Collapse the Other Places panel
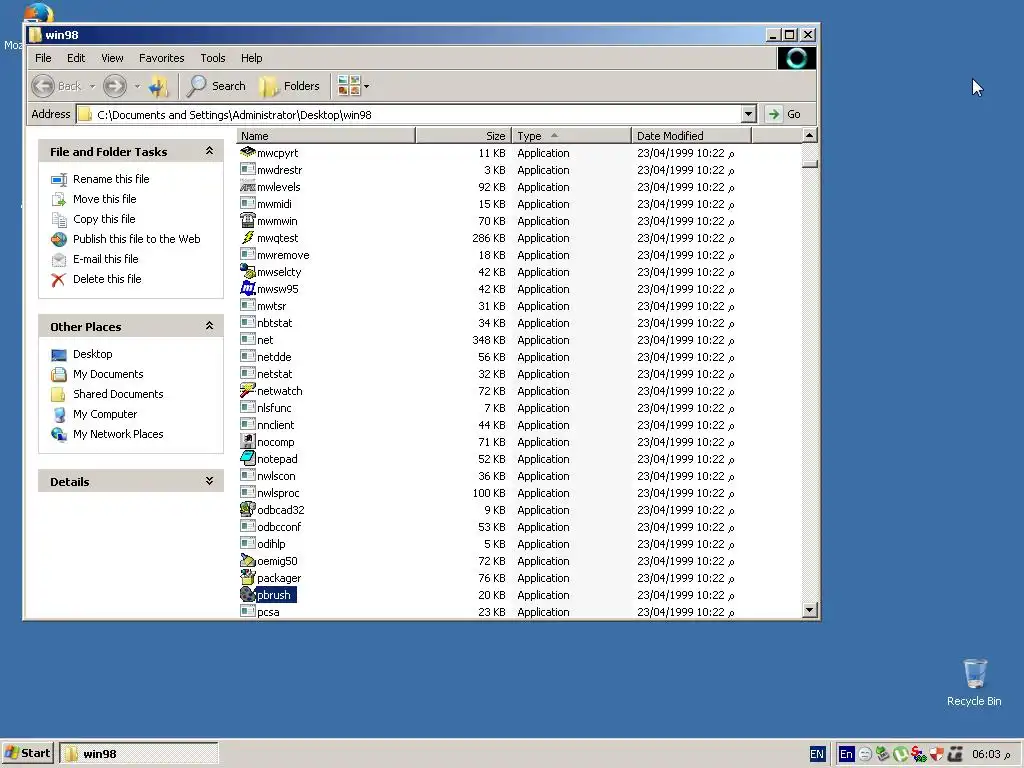Viewport: 1024px width, 768px height. 209,325
